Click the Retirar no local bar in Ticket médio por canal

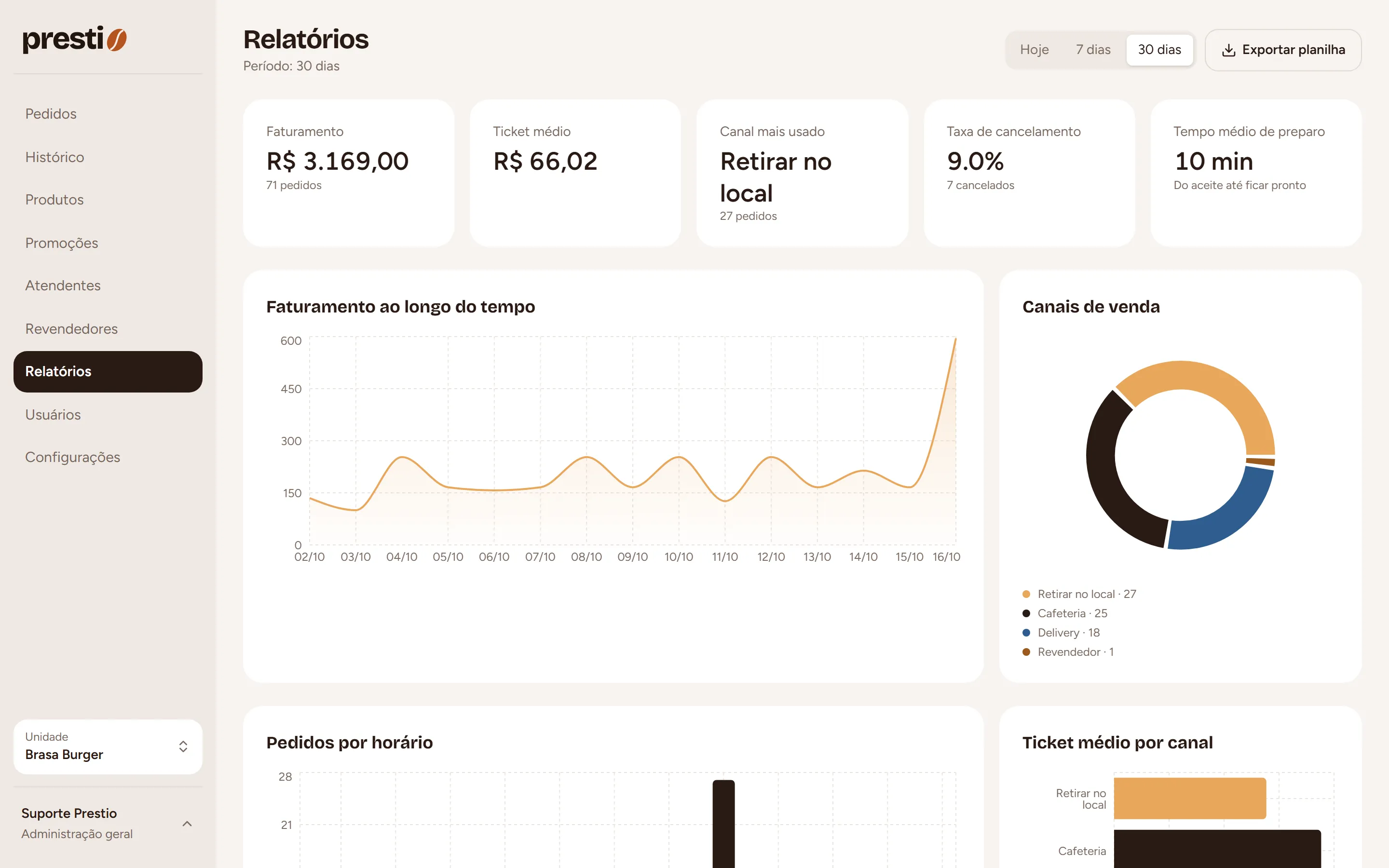[x=1189, y=799]
